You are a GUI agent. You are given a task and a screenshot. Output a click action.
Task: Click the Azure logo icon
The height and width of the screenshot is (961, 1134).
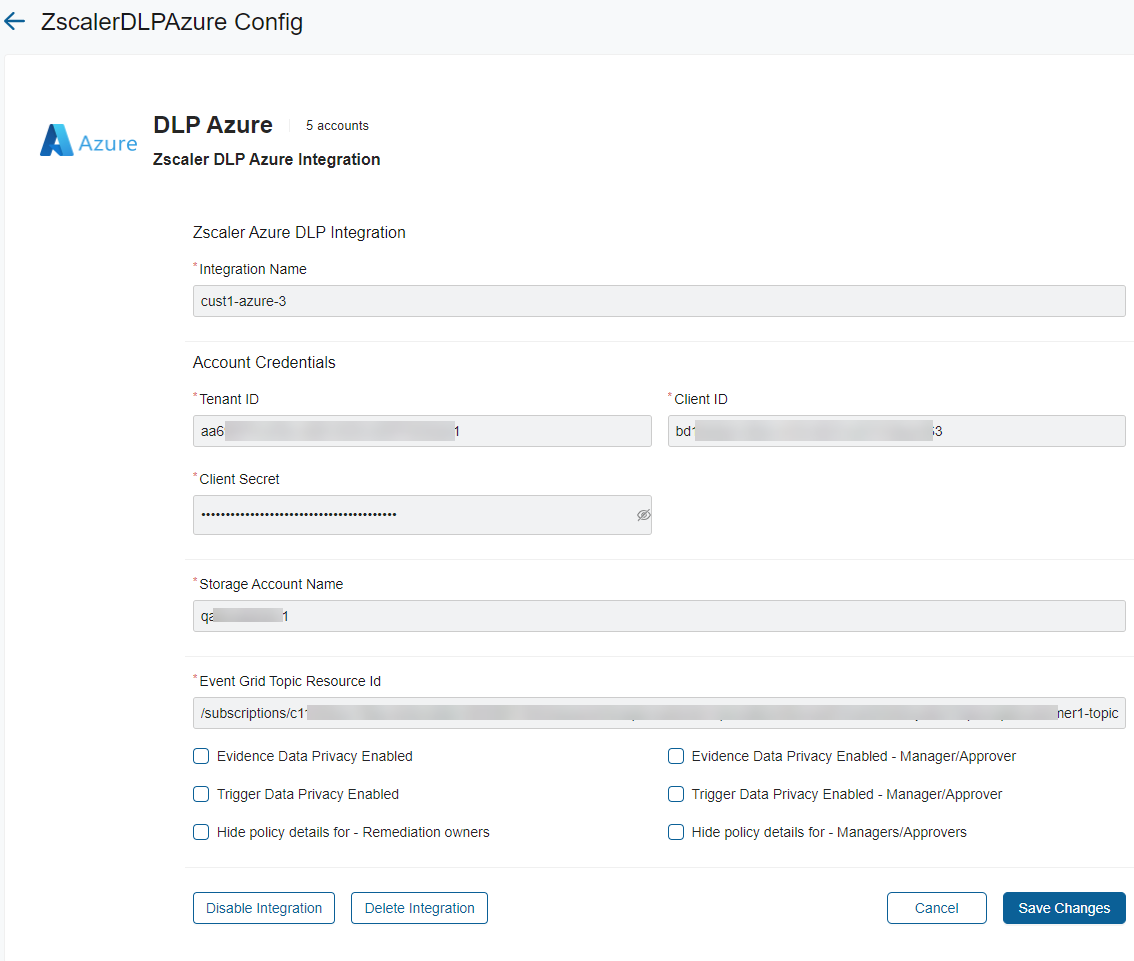coord(88,141)
